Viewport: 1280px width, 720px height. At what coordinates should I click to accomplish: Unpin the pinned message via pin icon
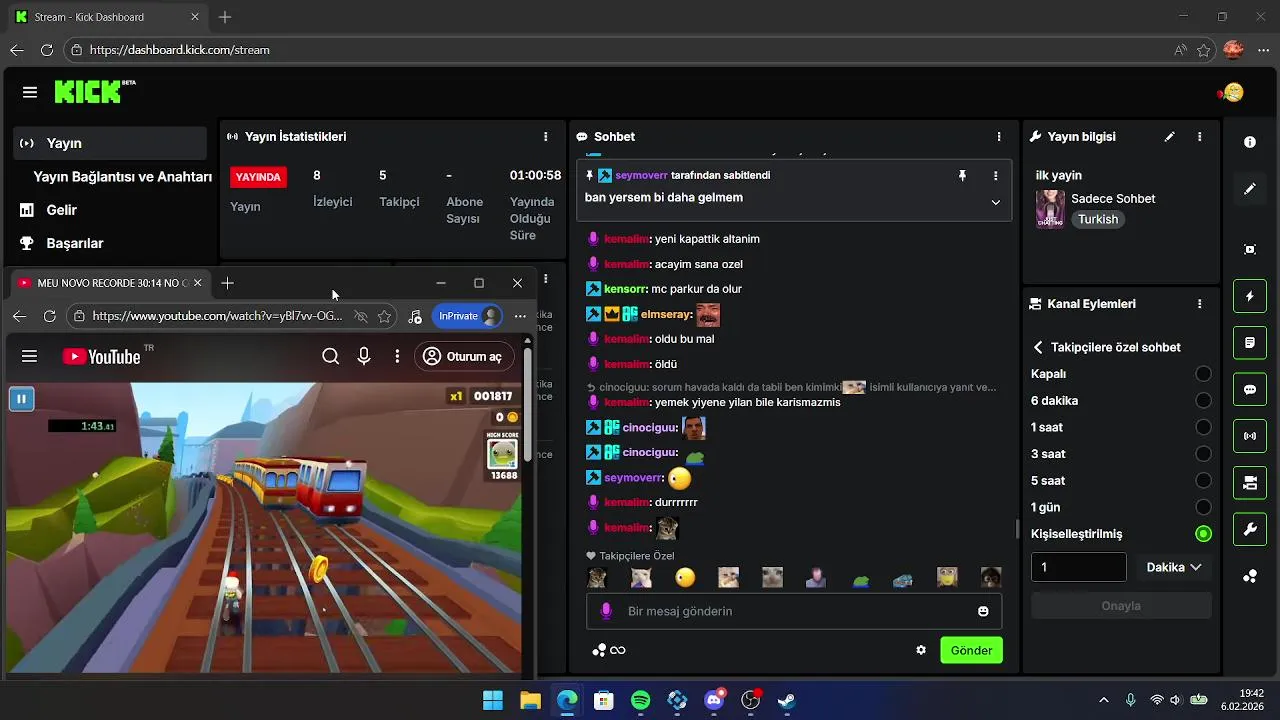pyautogui.click(x=962, y=175)
